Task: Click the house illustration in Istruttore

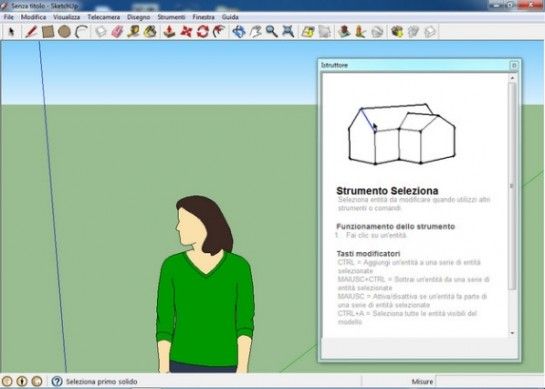Action: [x=402, y=134]
